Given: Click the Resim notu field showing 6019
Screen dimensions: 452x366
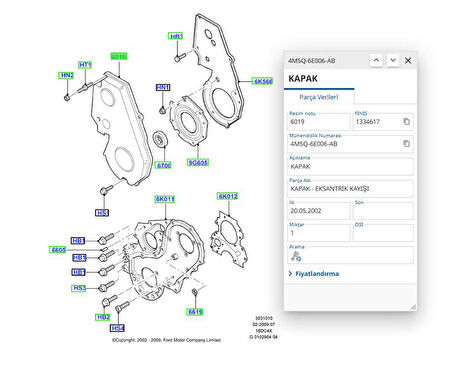Looking at the screenshot, I should 319,122.
